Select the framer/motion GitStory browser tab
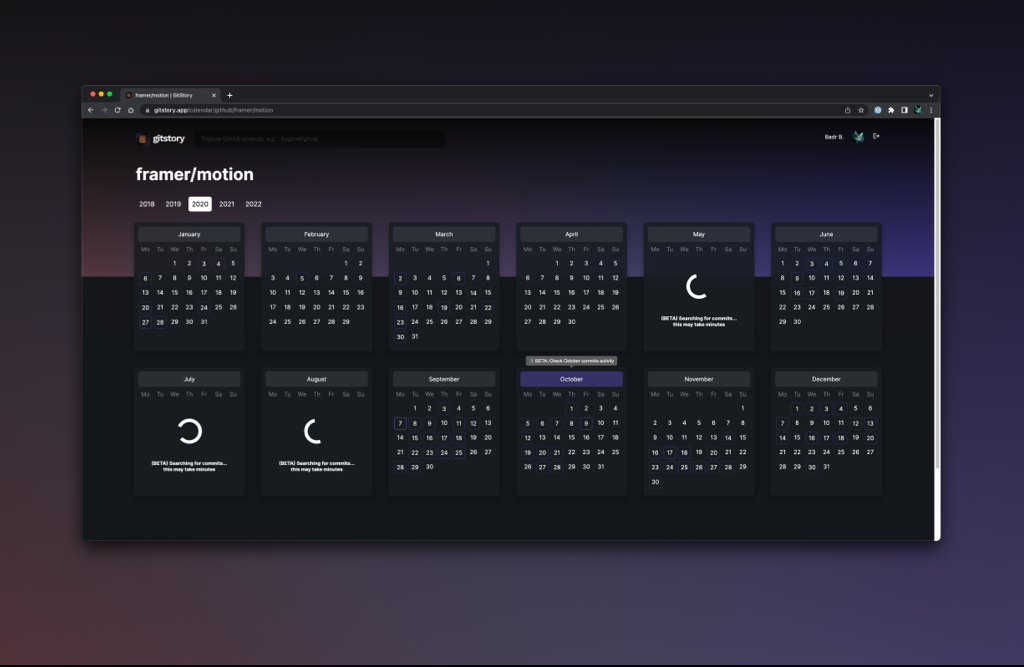1024x667 pixels. click(x=170, y=95)
